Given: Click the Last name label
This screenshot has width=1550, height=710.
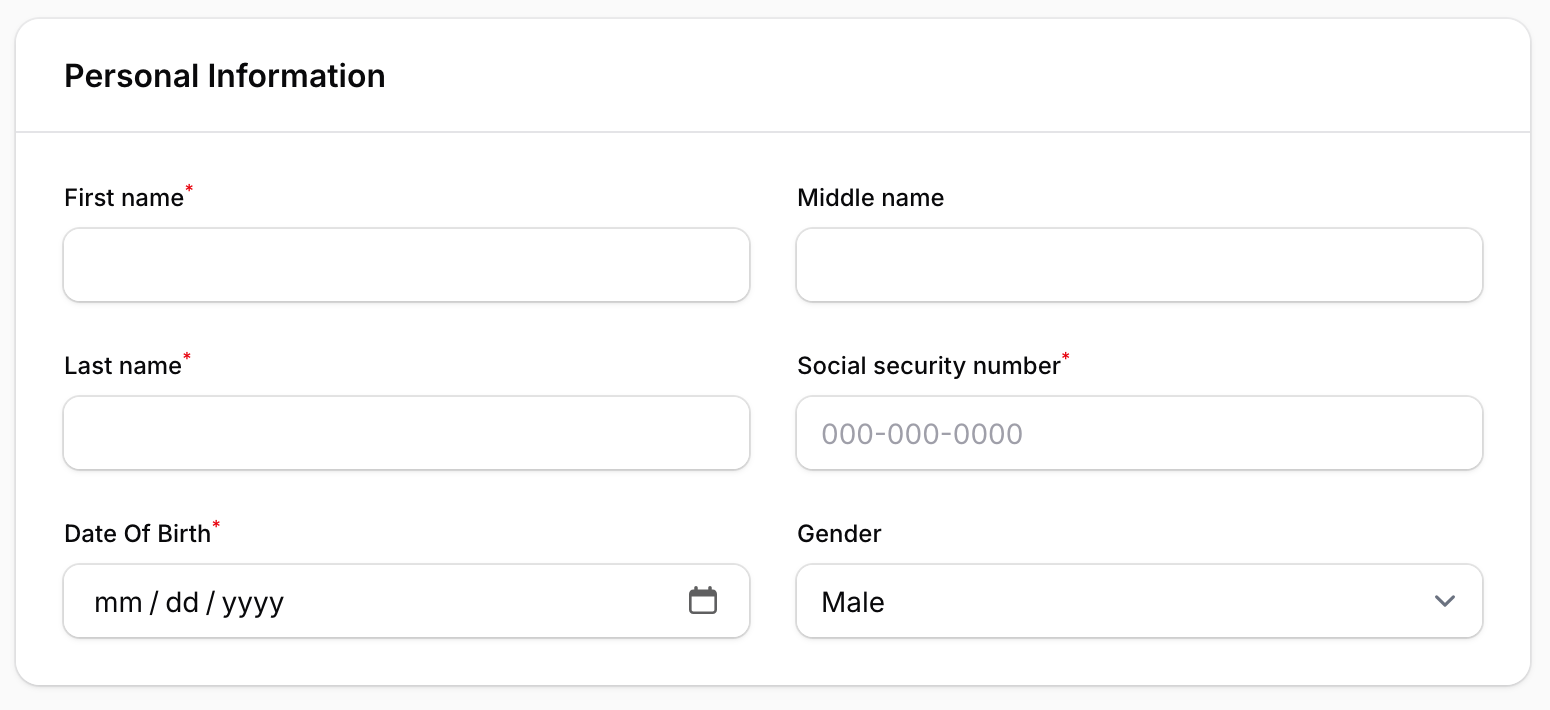Looking at the screenshot, I should (123, 366).
